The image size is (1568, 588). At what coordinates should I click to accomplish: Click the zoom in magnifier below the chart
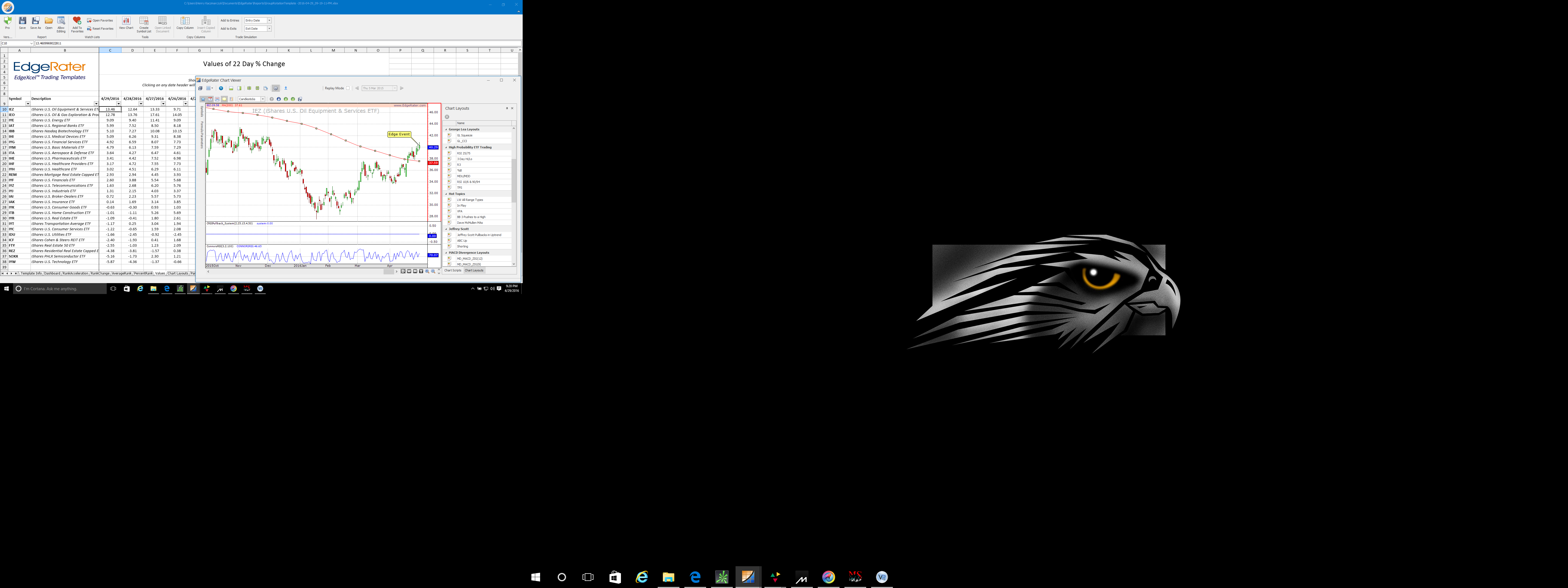[x=427, y=271]
